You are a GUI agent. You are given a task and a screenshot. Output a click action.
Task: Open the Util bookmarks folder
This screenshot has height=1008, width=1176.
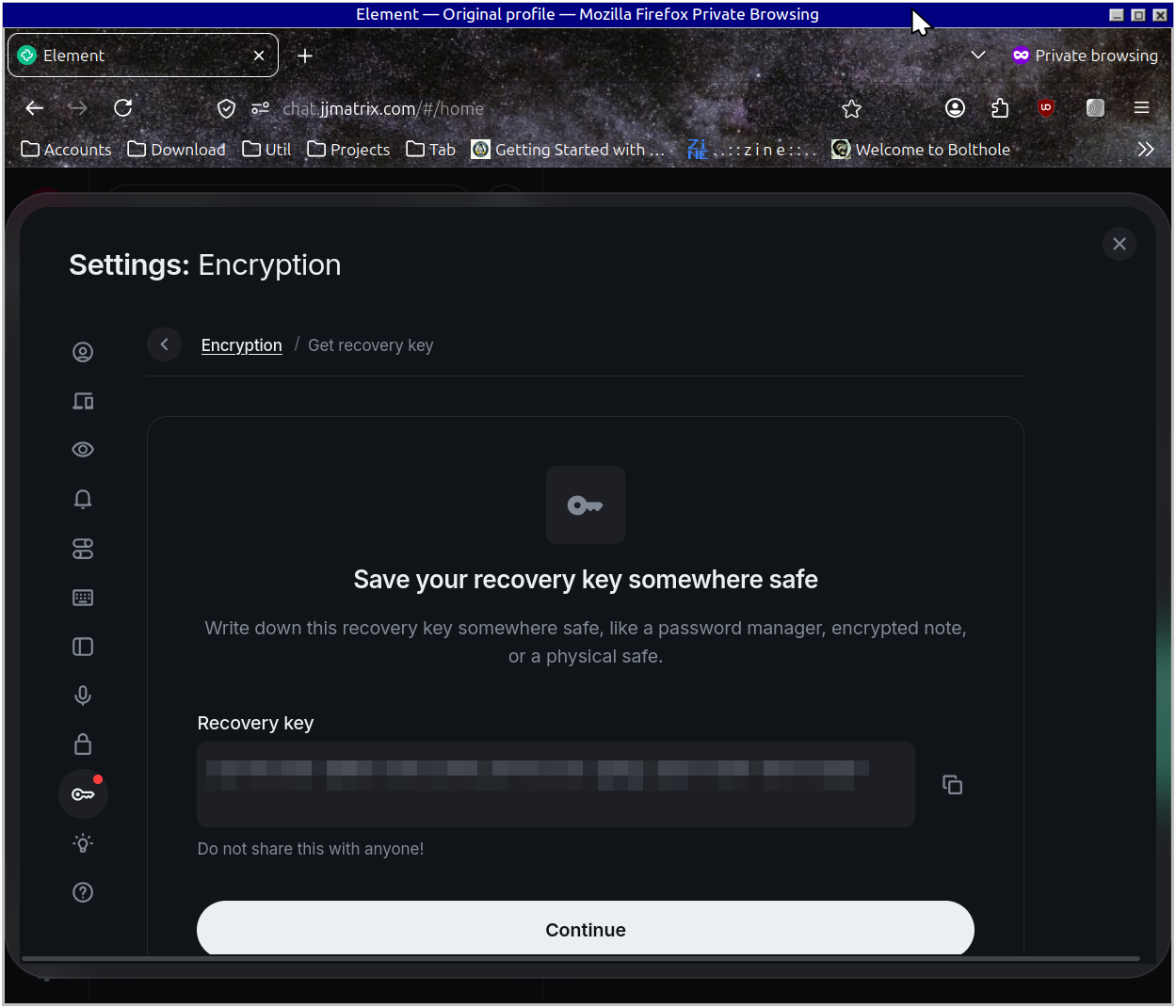point(266,150)
